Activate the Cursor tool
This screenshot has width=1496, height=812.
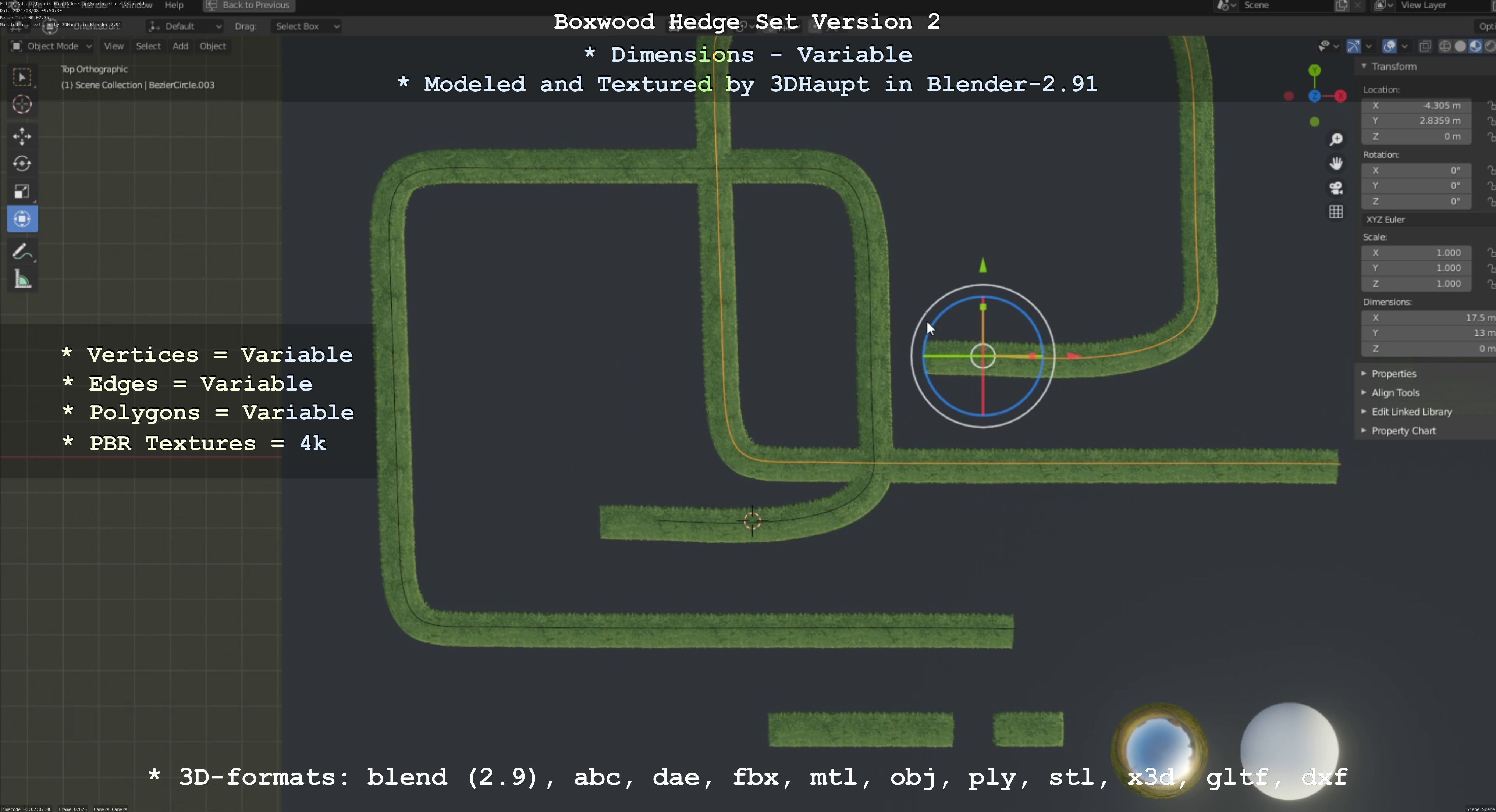(22, 104)
